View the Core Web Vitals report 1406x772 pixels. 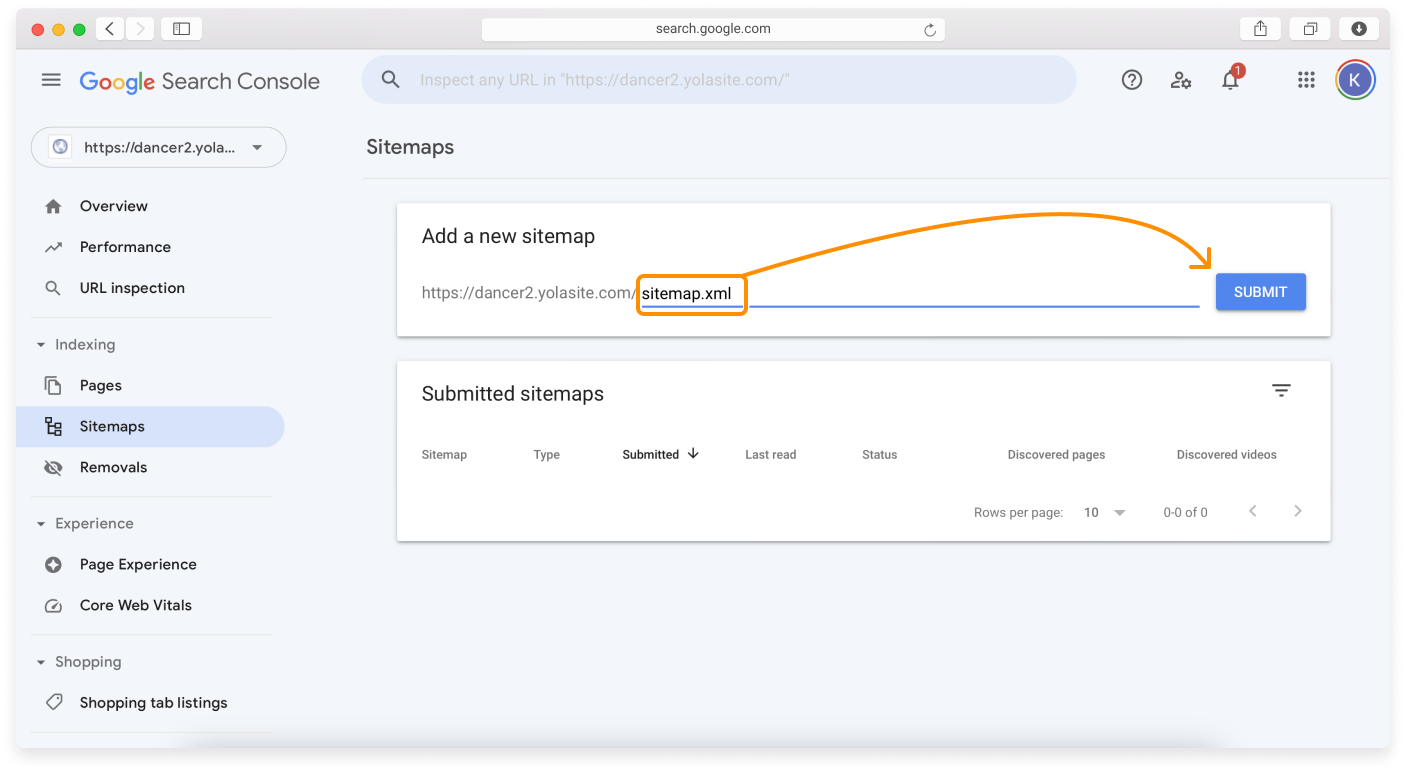pos(135,605)
